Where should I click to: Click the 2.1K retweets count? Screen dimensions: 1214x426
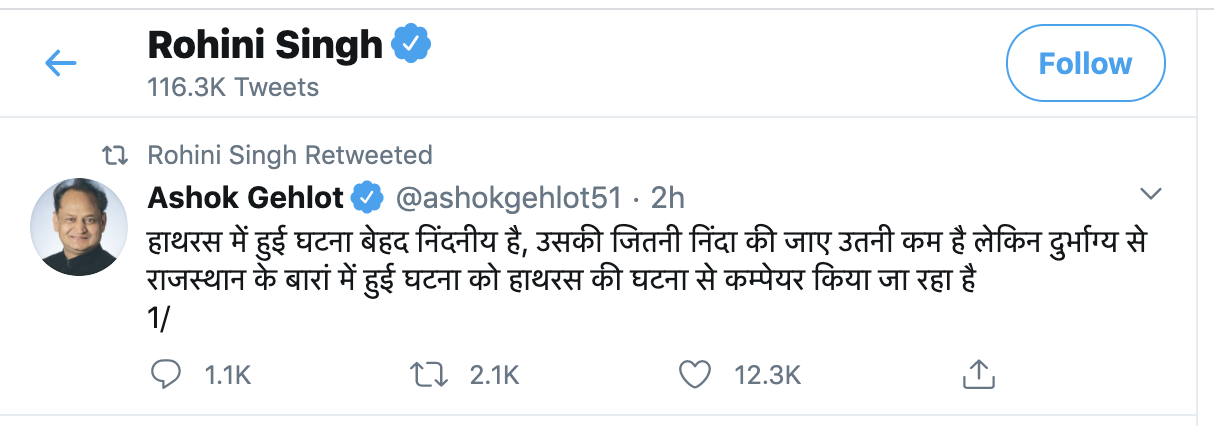pos(494,375)
